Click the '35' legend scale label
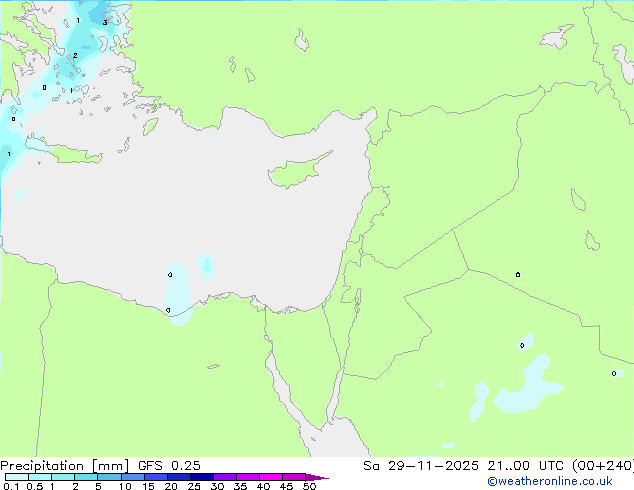 tap(240, 486)
